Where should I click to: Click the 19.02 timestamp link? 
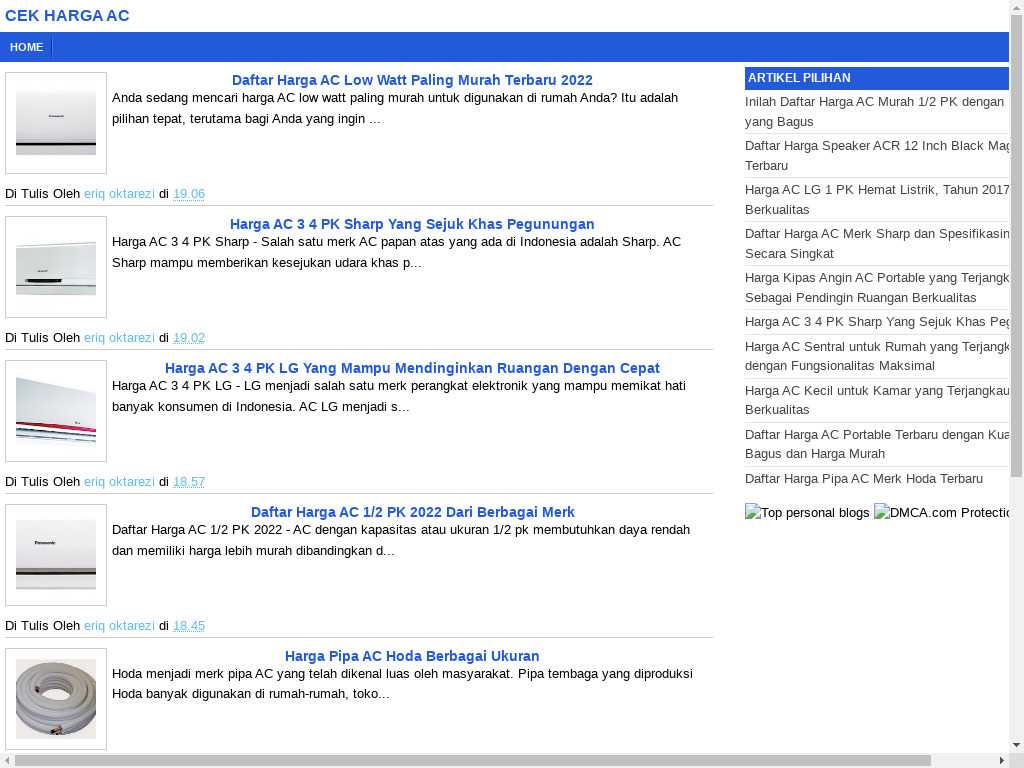189,338
